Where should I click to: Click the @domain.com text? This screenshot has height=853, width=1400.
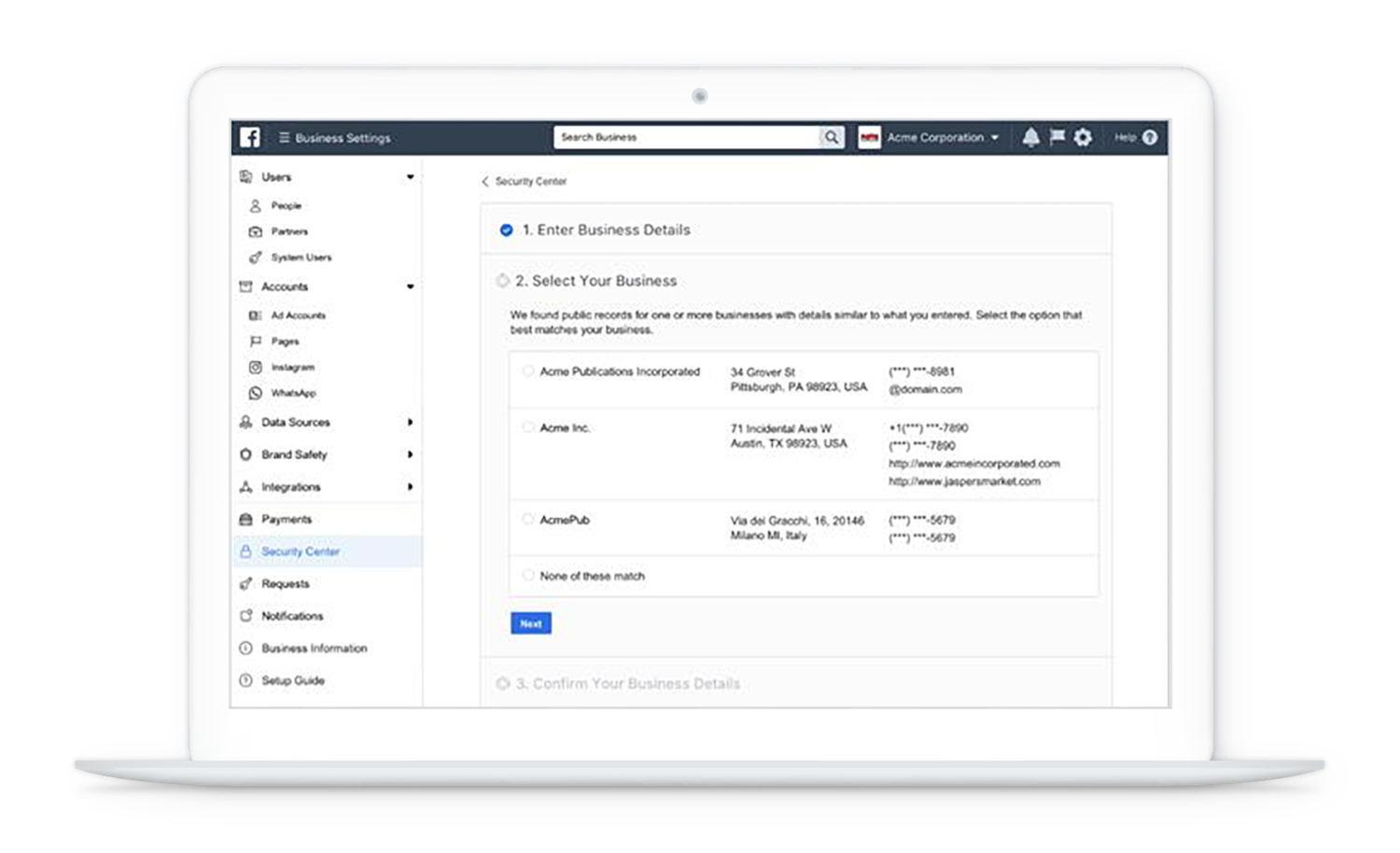pos(925,389)
